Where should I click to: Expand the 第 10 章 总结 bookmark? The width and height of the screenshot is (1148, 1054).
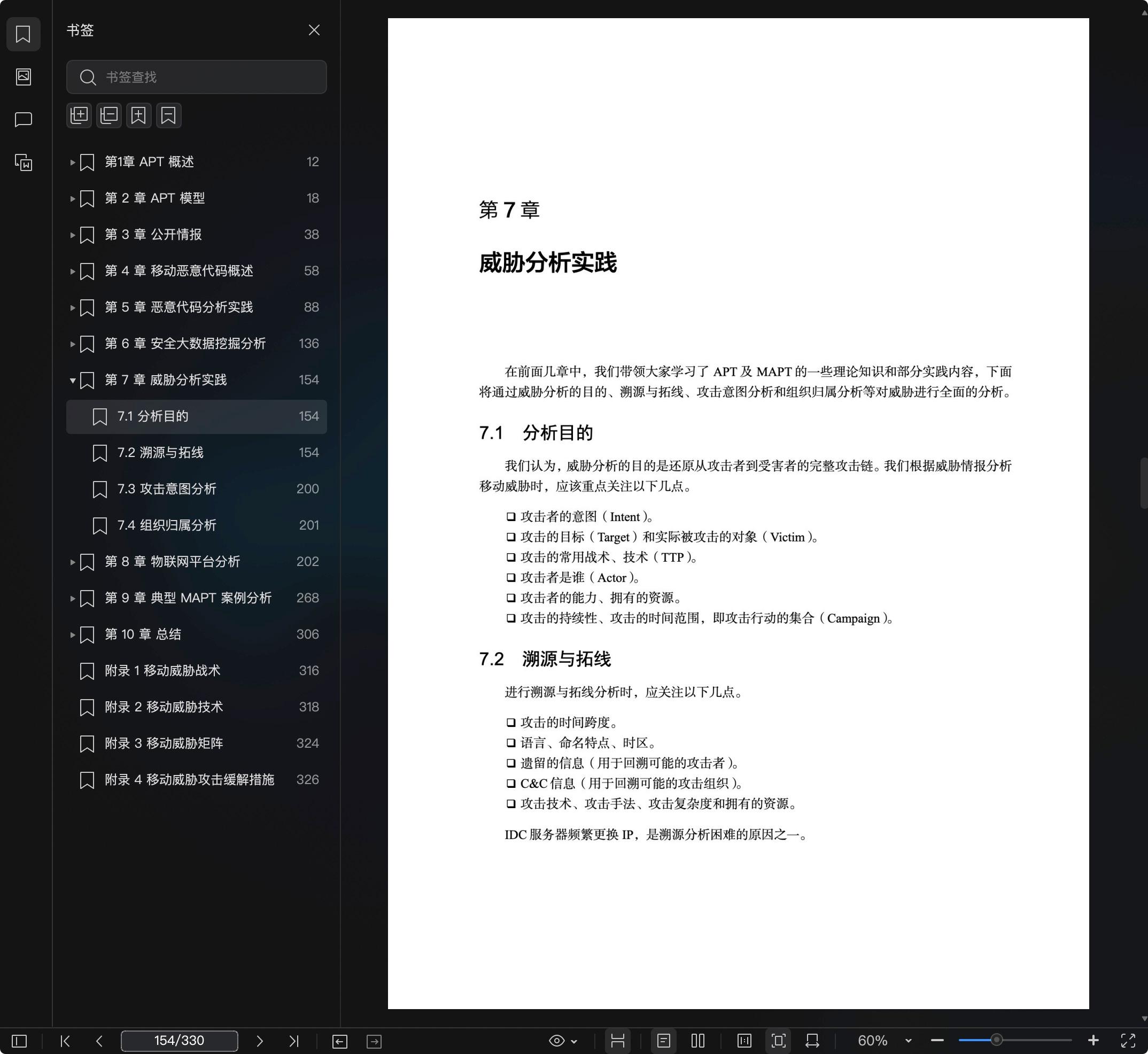73,634
